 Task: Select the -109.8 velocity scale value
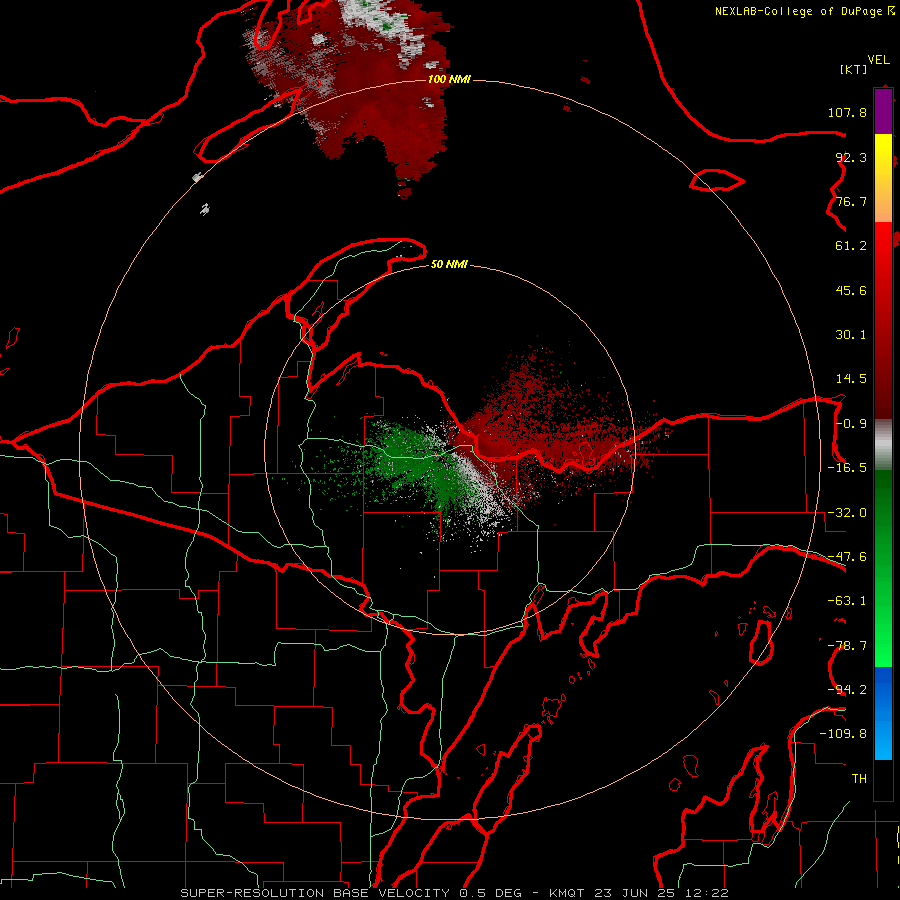click(843, 734)
